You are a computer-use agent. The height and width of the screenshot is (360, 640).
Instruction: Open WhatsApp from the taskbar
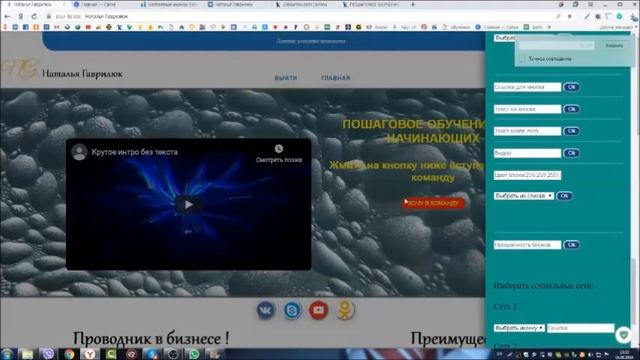tap(194, 353)
